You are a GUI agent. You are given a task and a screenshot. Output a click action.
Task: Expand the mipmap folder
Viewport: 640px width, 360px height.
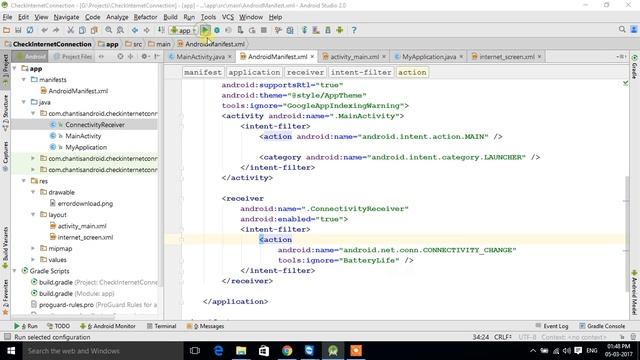pos(33,248)
